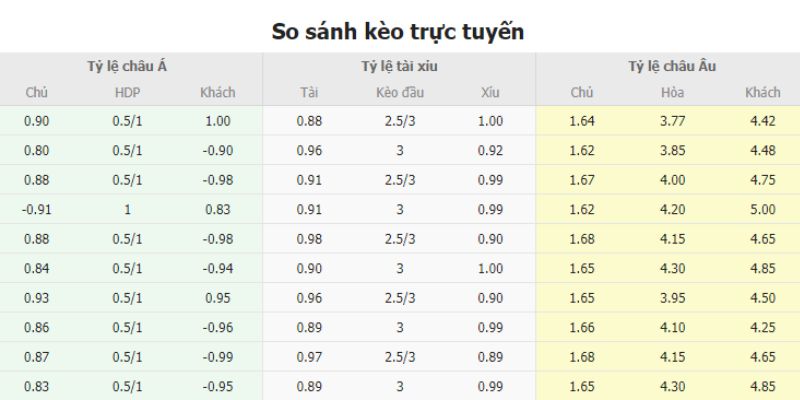Image resolution: width=800 pixels, height=400 pixels.
Task: Select the away odds value 4.25
Action: tap(762, 326)
